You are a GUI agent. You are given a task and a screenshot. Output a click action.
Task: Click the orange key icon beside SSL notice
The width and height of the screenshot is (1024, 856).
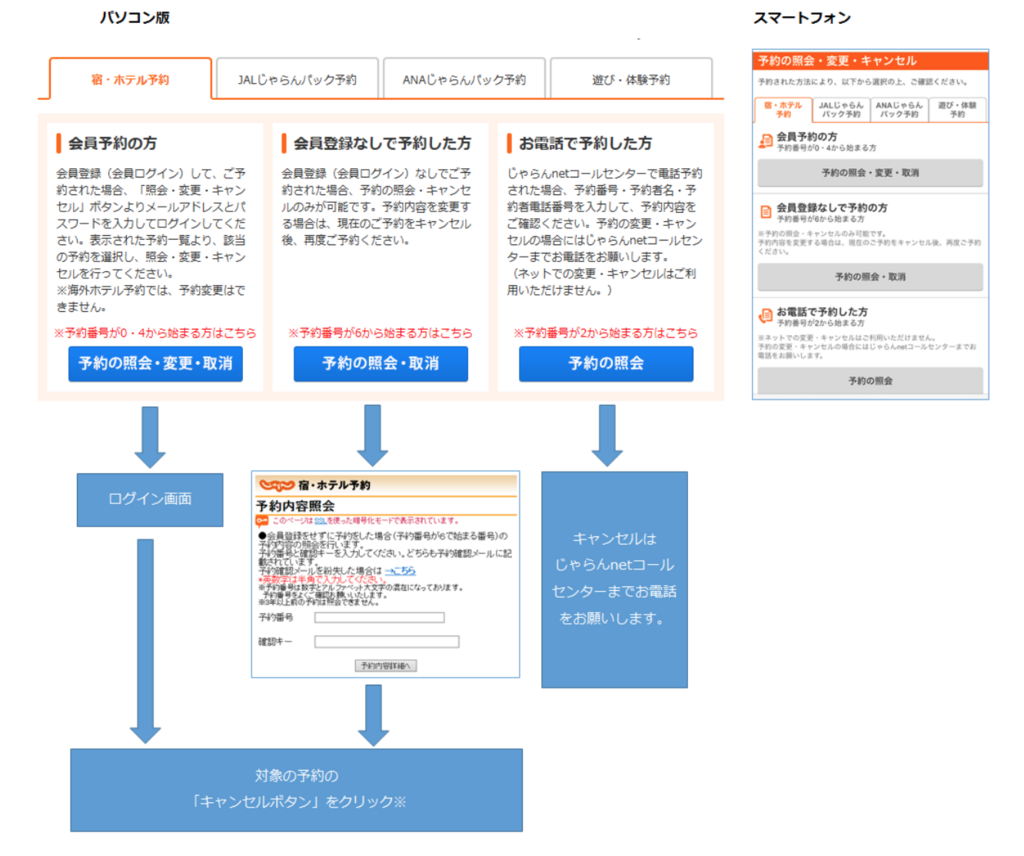coord(262,521)
